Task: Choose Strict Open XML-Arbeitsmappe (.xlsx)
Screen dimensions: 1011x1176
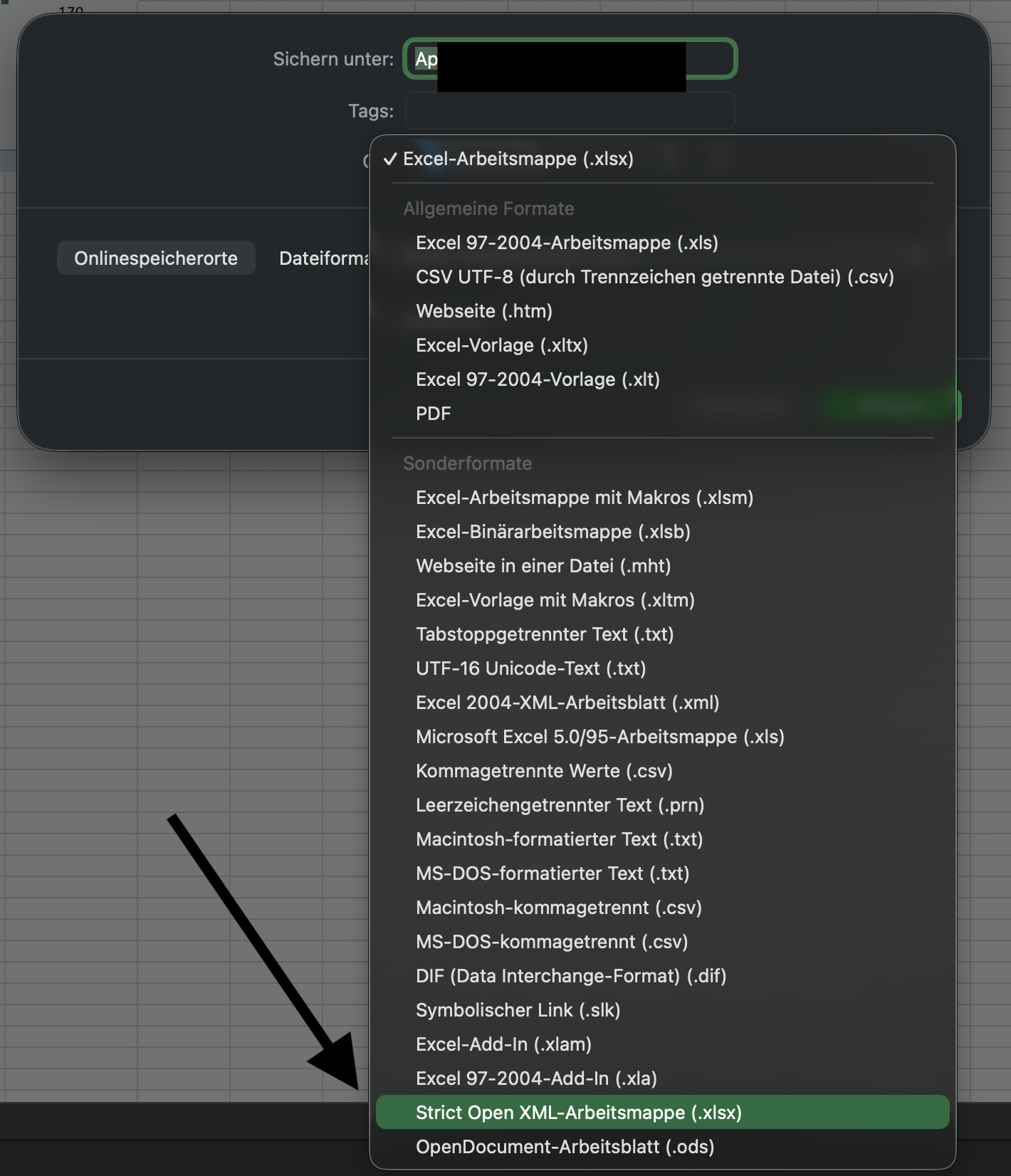Action: click(x=662, y=1113)
